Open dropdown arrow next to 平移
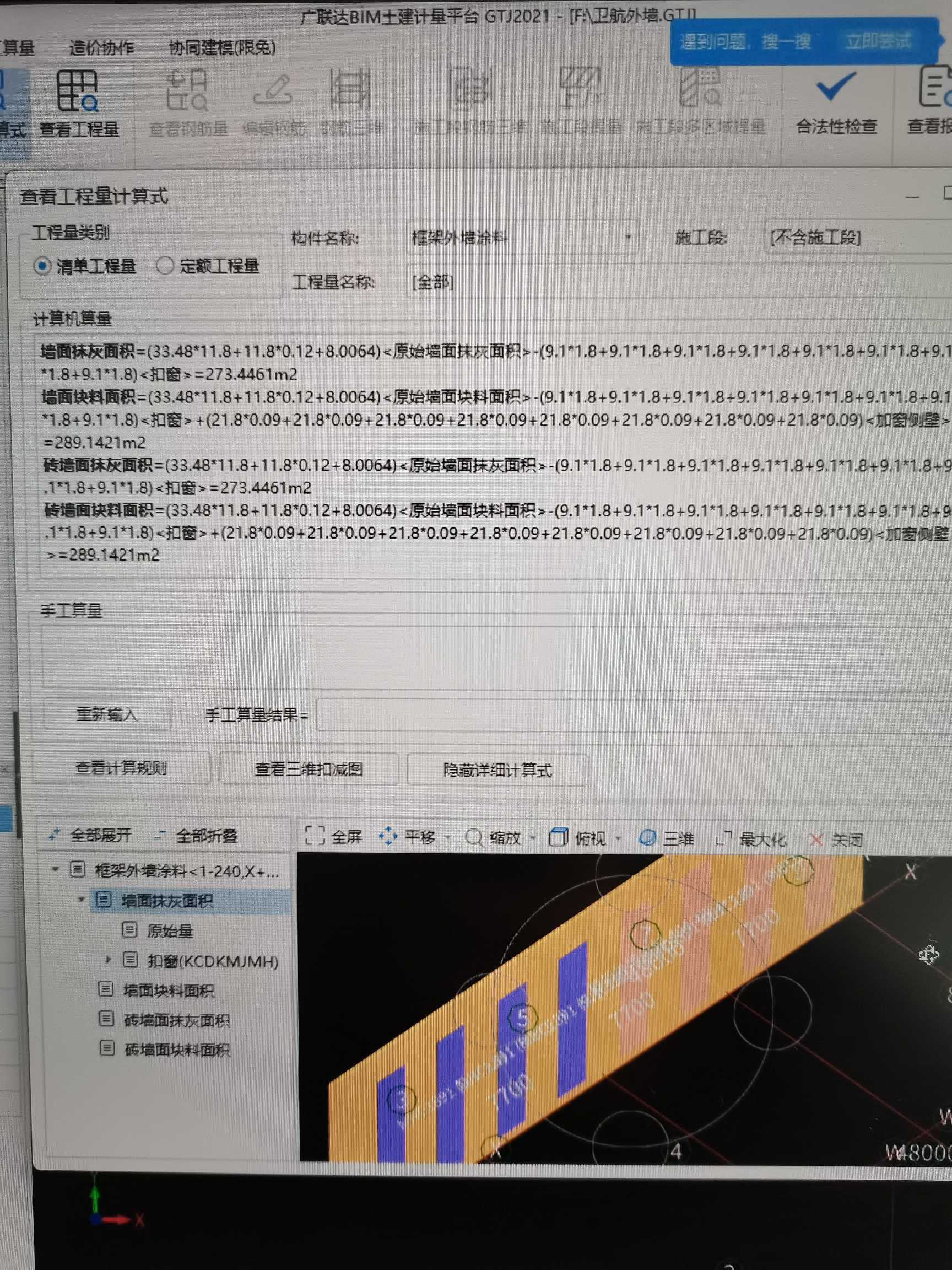The height and width of the screenshot is (1270, 952). 448,838
